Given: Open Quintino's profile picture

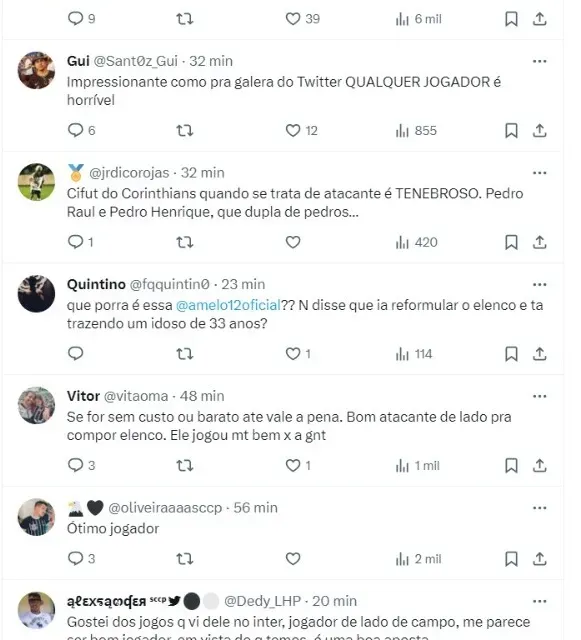Looking at the screenshot, I should tap(36, 294).
